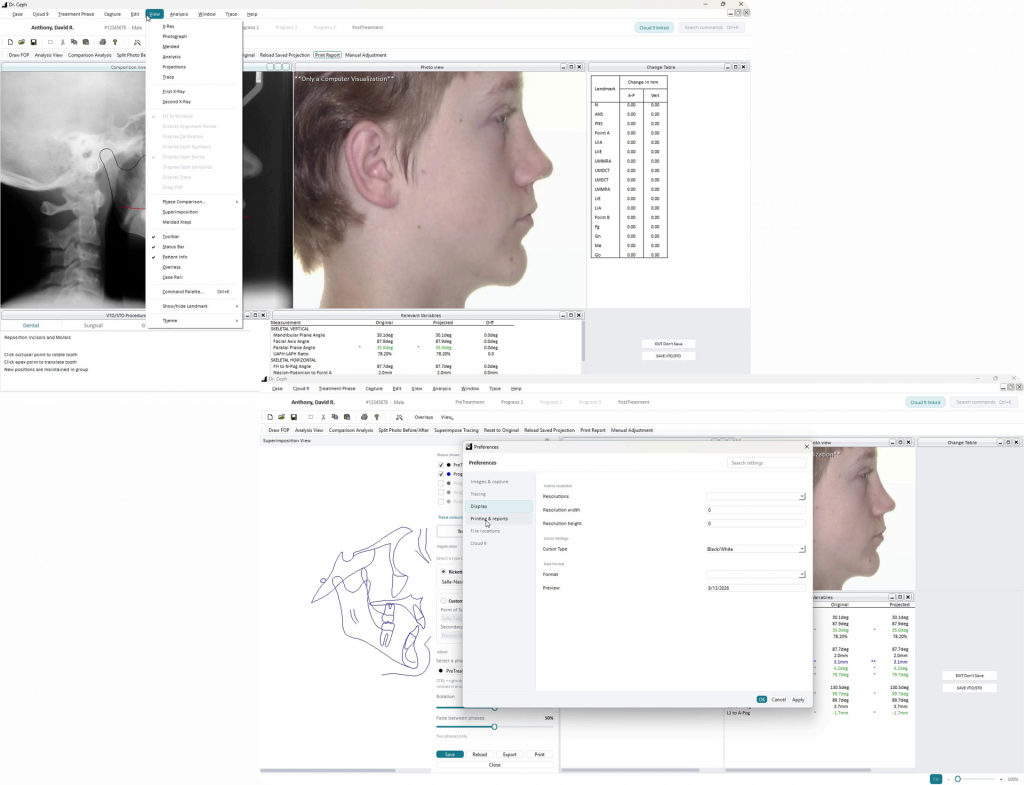Toggle third phase checkbox in Superimposition View

click(x=441, y=483)
